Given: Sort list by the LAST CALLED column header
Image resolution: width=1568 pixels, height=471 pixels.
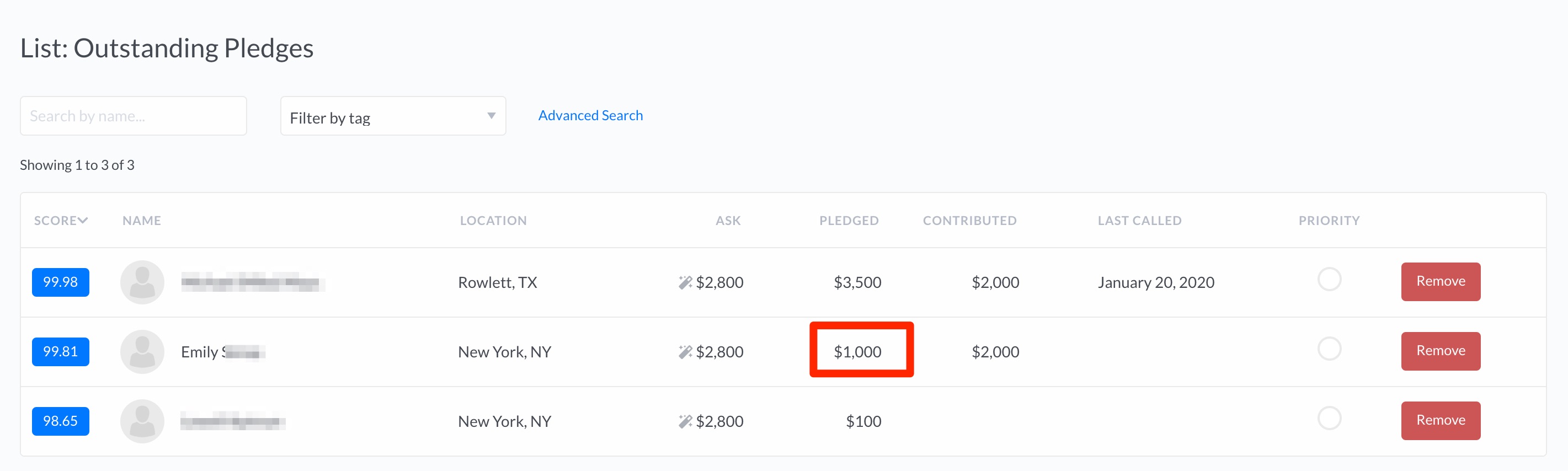Looking at the screenshot, I should coord(1139,220).
